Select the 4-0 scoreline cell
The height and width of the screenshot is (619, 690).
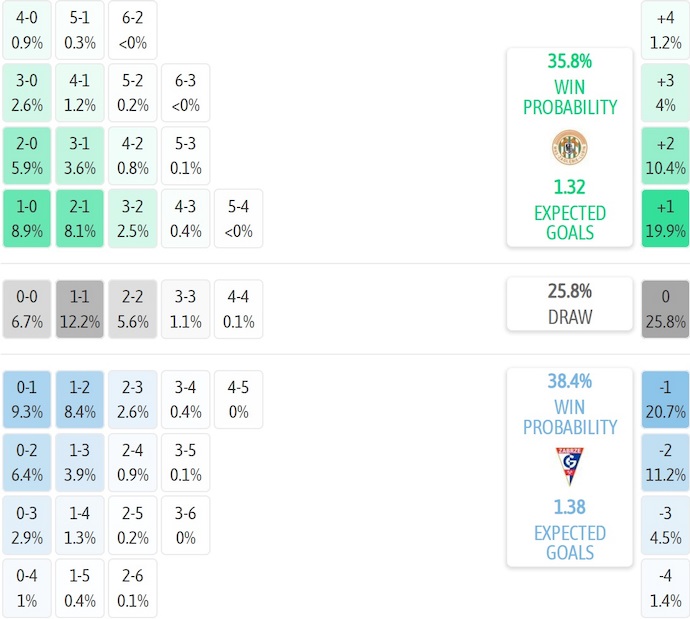(27, 30)
